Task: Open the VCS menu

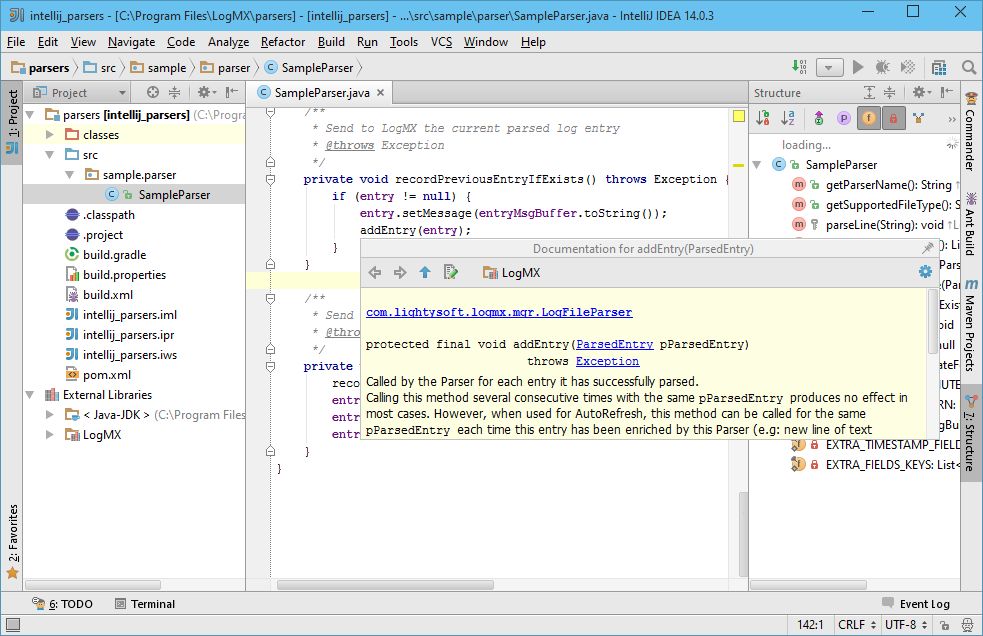Action: [441, 41]
